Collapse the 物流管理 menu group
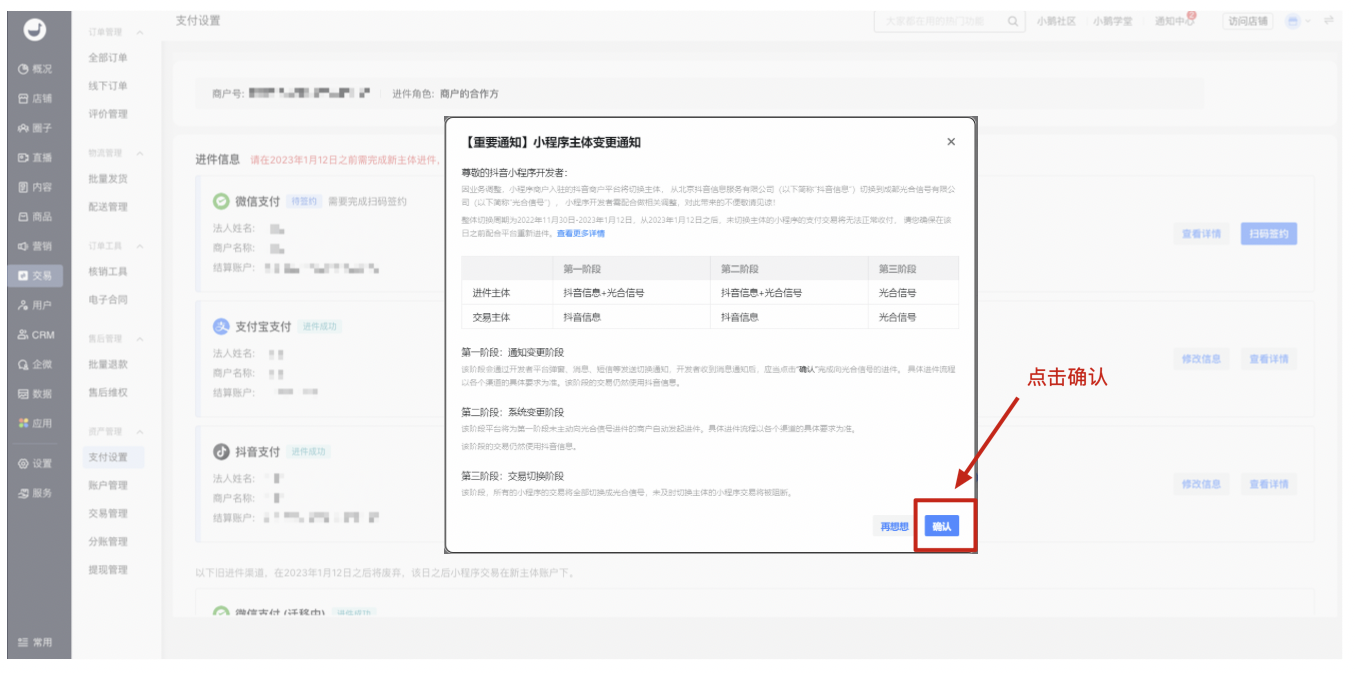Image resolution: width=1355 pixels, height=673 pixels. coord(139,153)
